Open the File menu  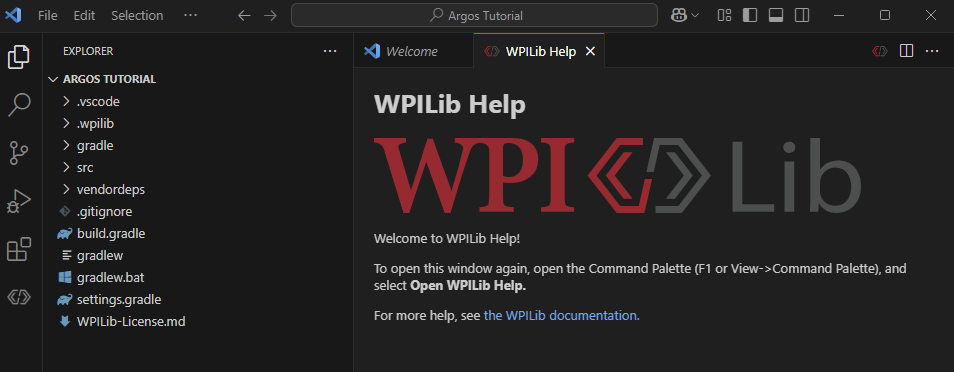pyautogui.click(x=47, y=16)
